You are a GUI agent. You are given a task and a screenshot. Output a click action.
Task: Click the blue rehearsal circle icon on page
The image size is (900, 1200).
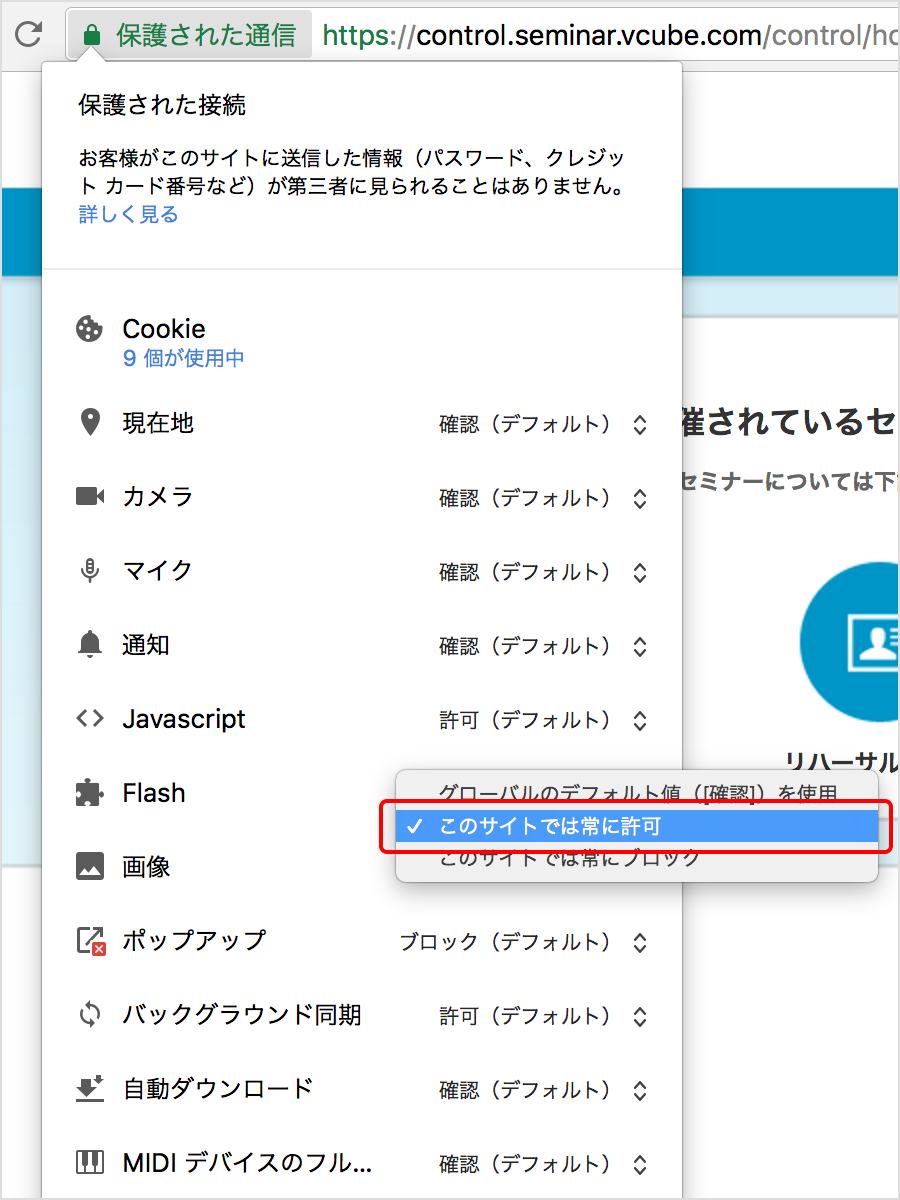(850, 642)
